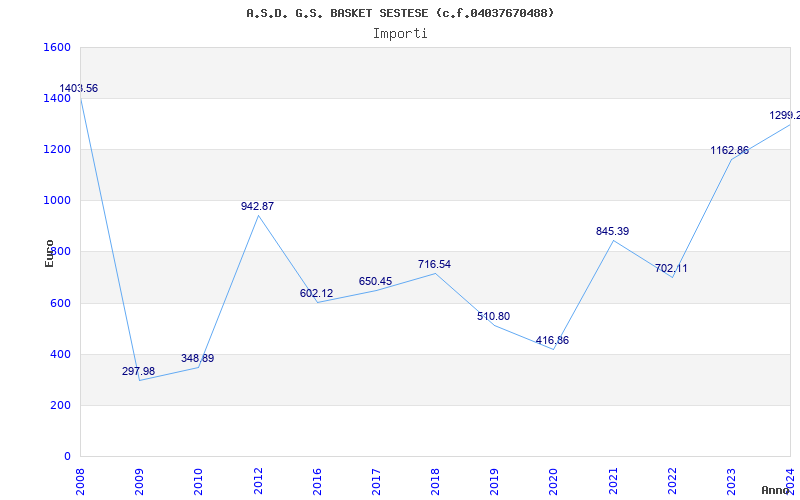Select the 702.11 data label
This screenshot has height=500, width=800.
[671, 268]
